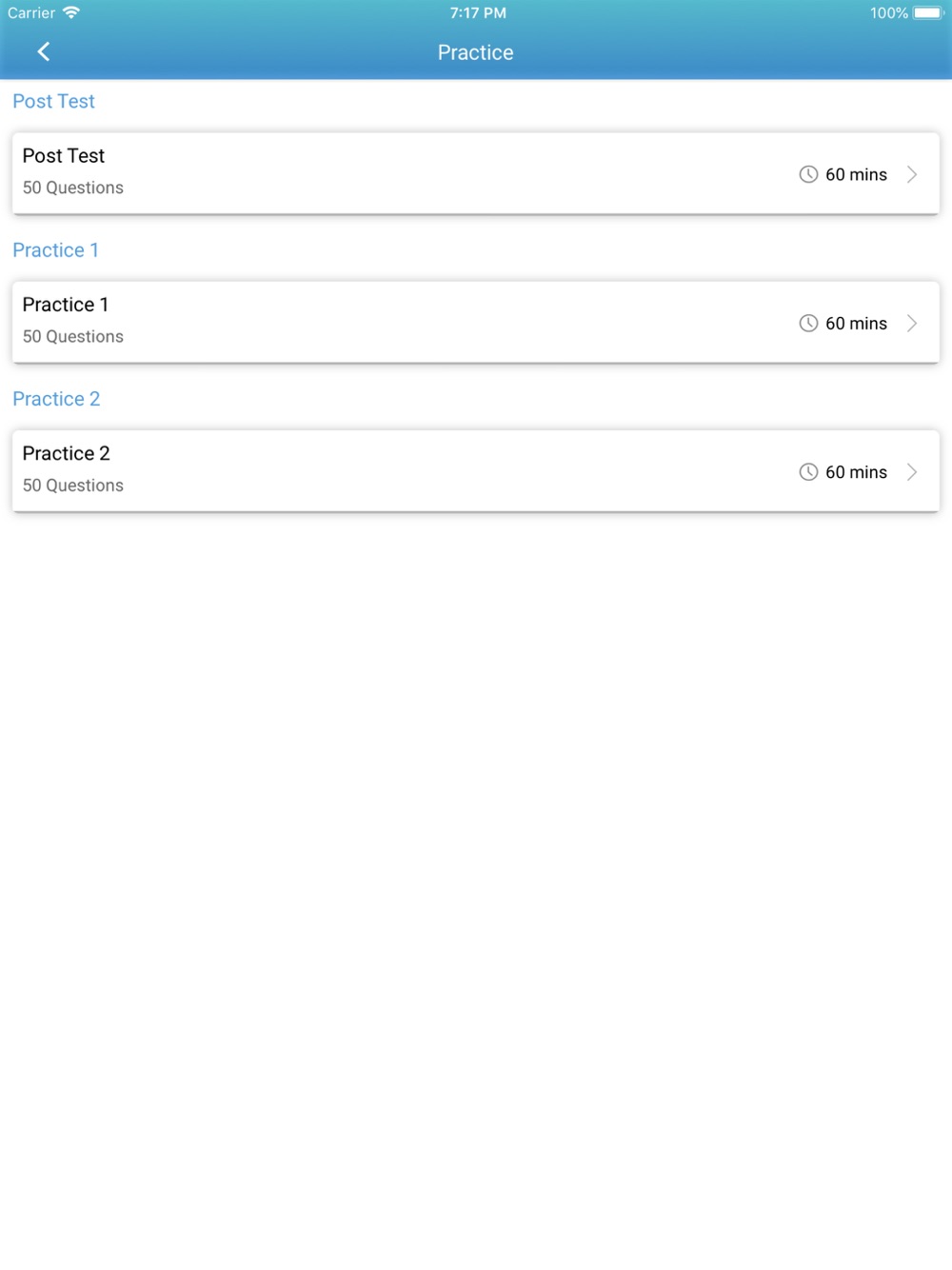Tap the back arrow in header

coord(43,51)
